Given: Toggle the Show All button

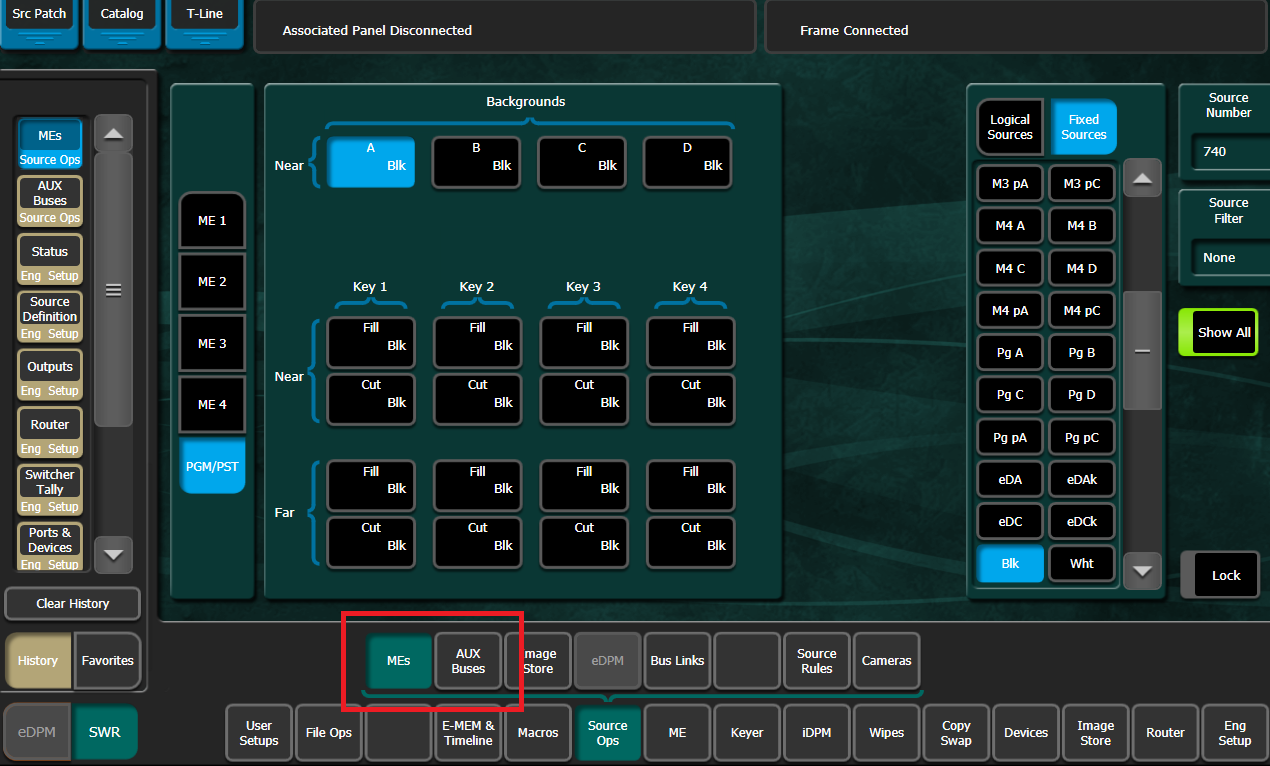Looking at the screenshot, I should point(1218,332).
